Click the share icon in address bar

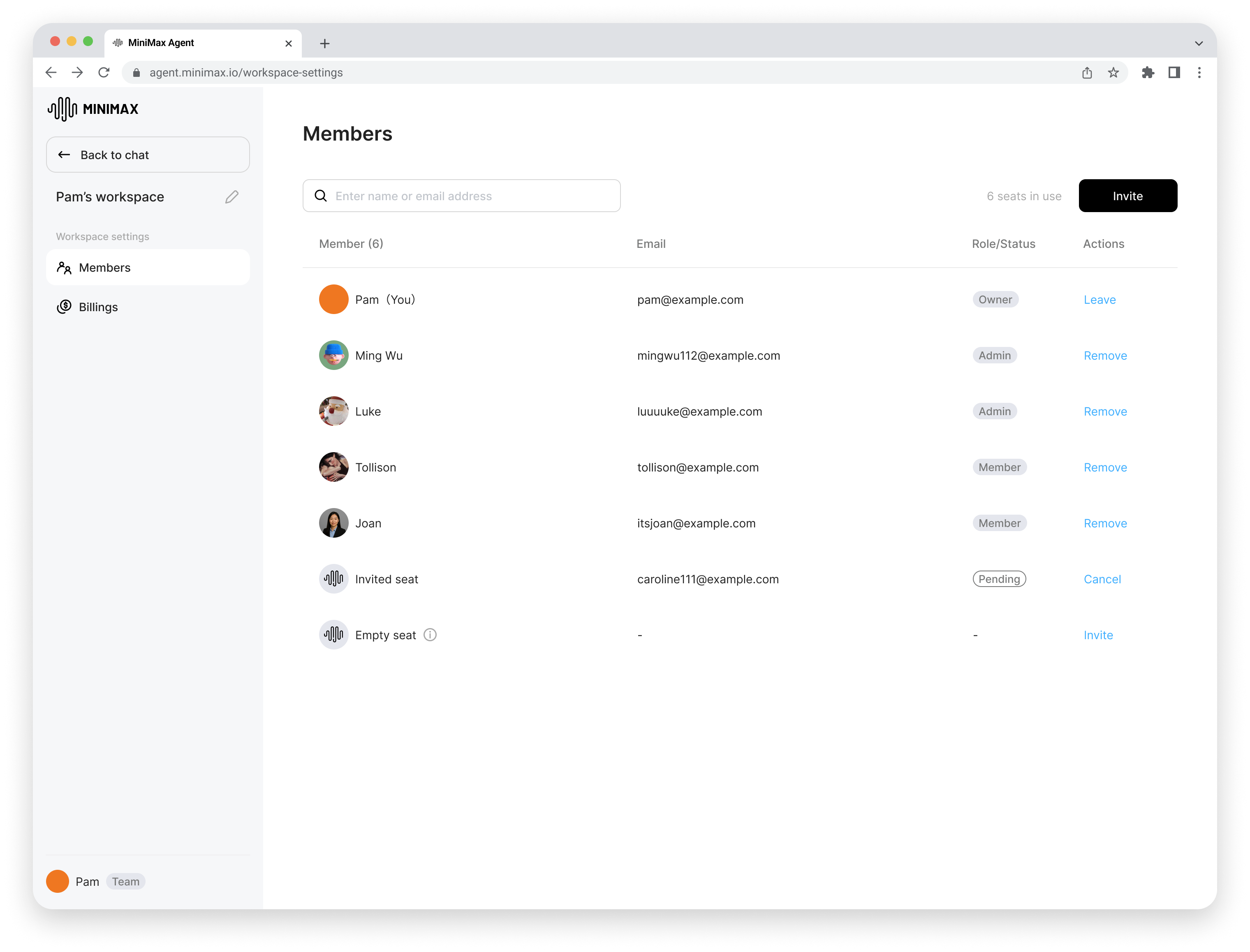click(1087, 72)
